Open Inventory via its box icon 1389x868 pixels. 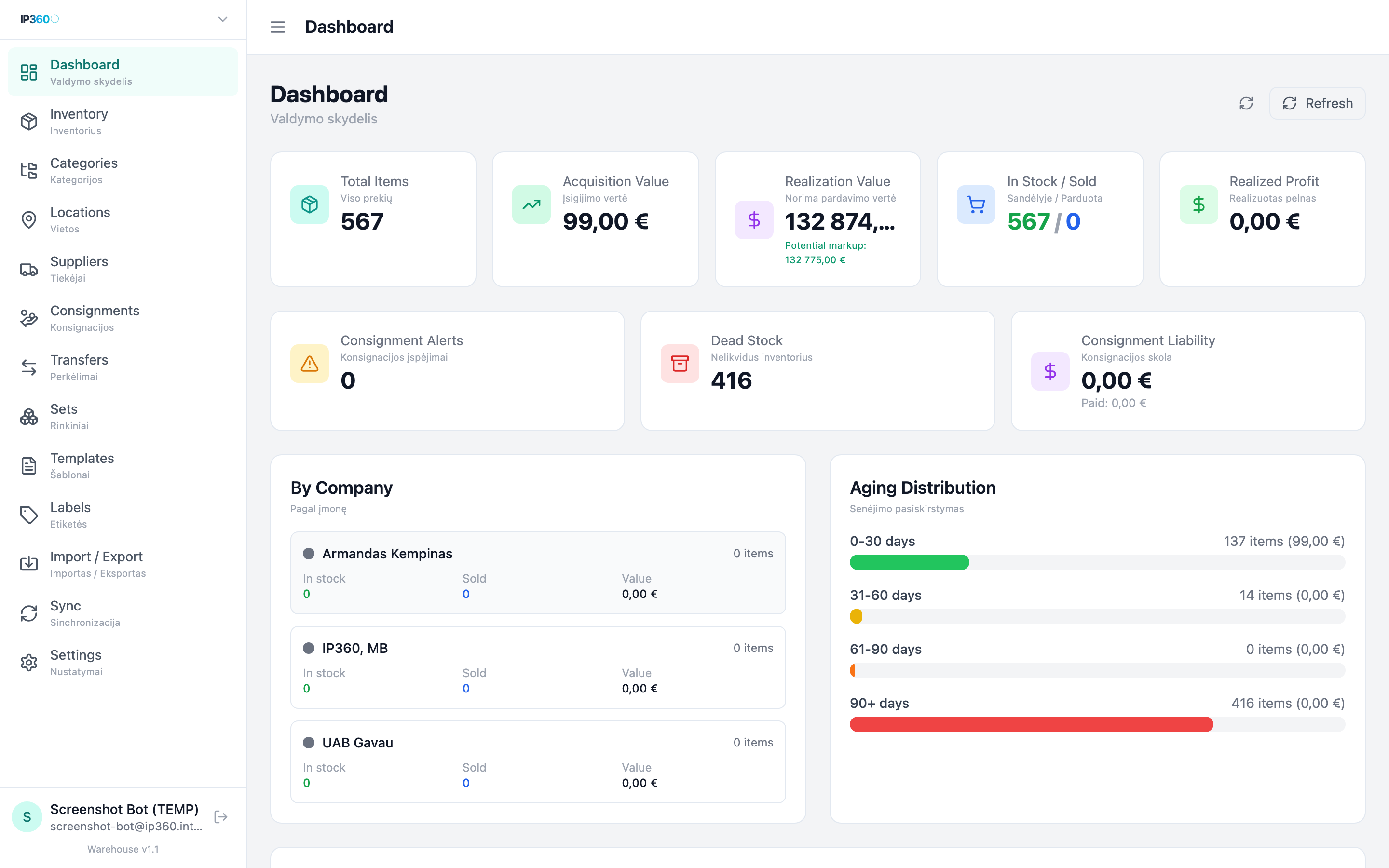(x=29, y=122)
